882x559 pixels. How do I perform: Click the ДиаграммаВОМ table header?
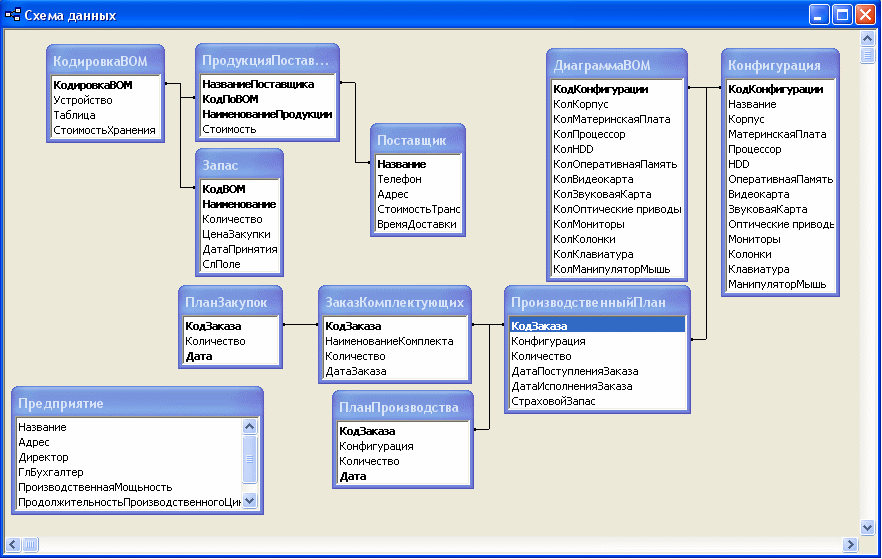point(616,65)
